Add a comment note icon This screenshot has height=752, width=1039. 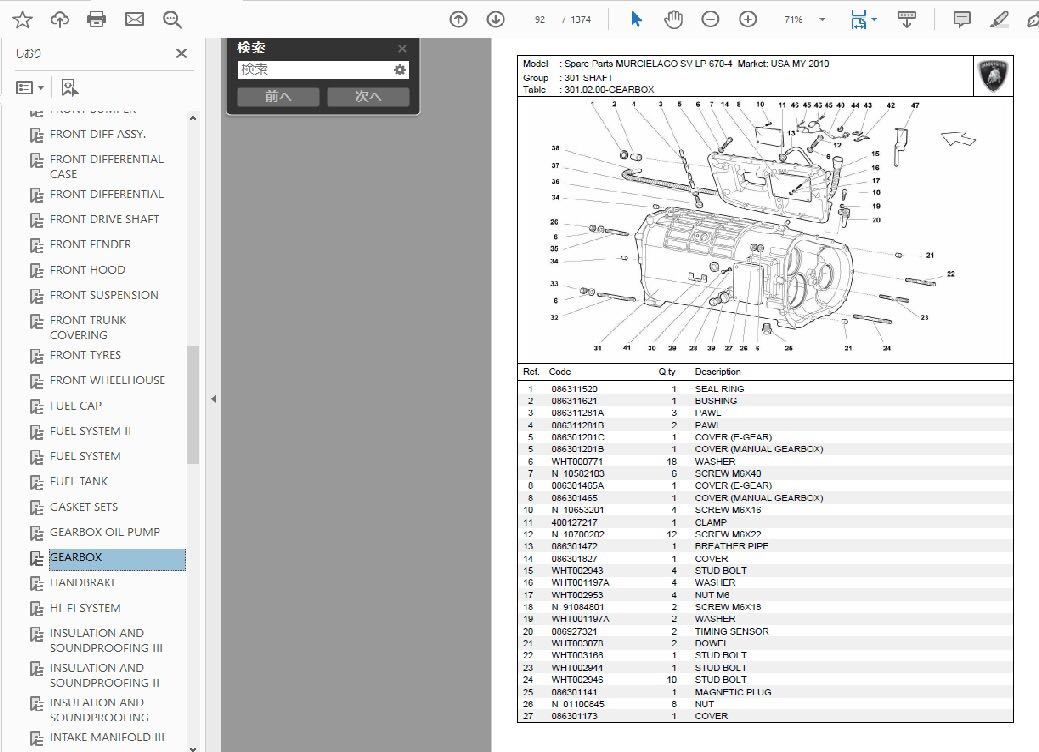click(962, 20)
